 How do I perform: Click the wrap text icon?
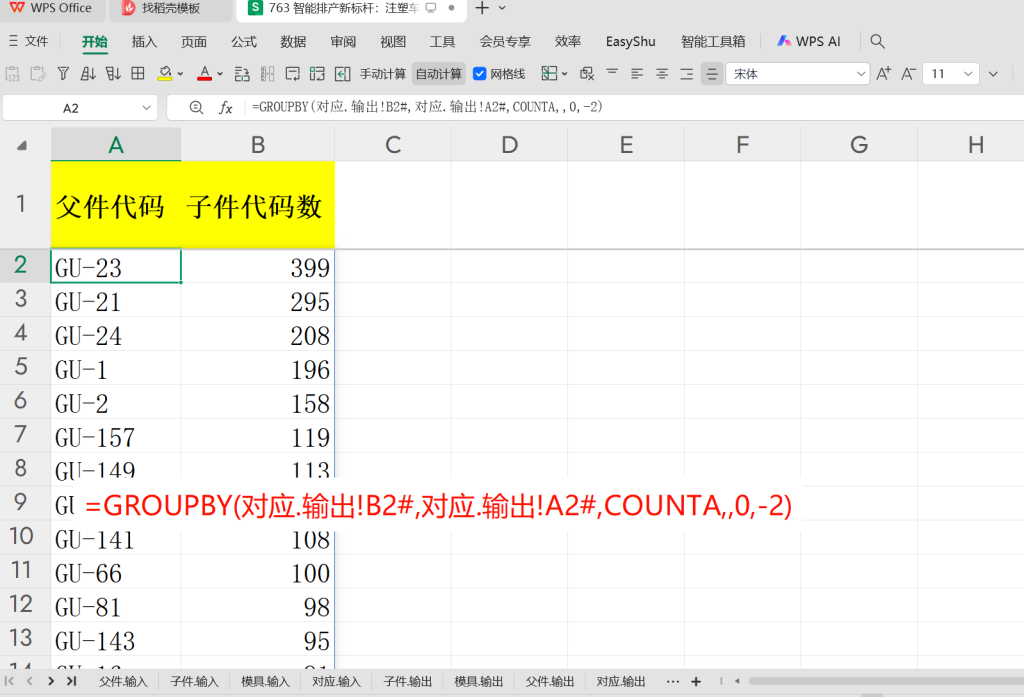[x=293, y=74]
